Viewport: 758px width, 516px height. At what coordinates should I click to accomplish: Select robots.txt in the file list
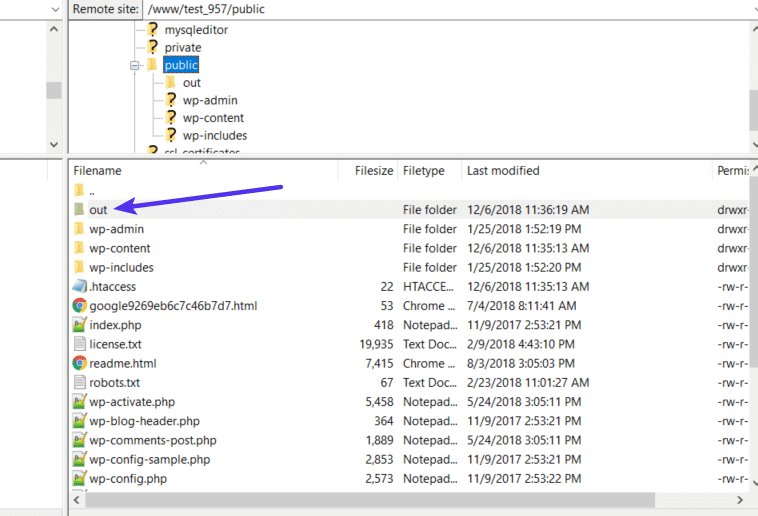coord(114,382)
